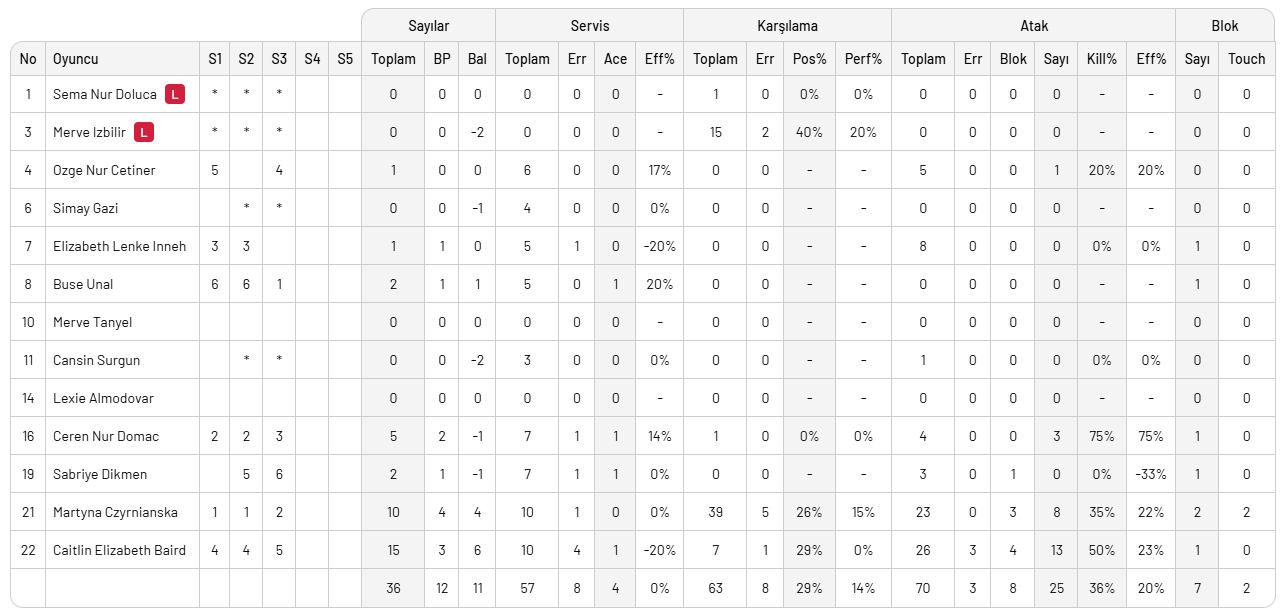This screenshot has width=1286, height=613.
Task: Select the S5 set column header
Action: (345, 59)
